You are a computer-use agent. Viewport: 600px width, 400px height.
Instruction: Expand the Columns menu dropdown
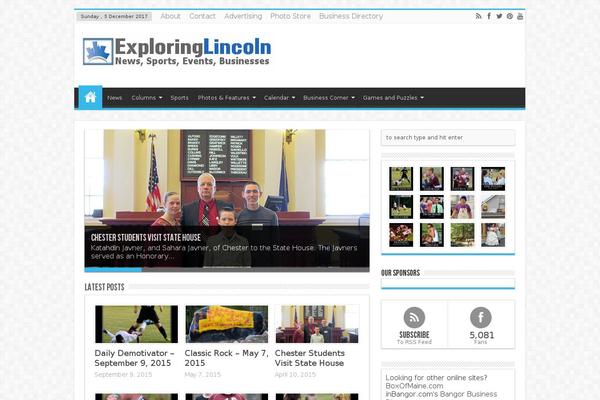click(147, 98)
